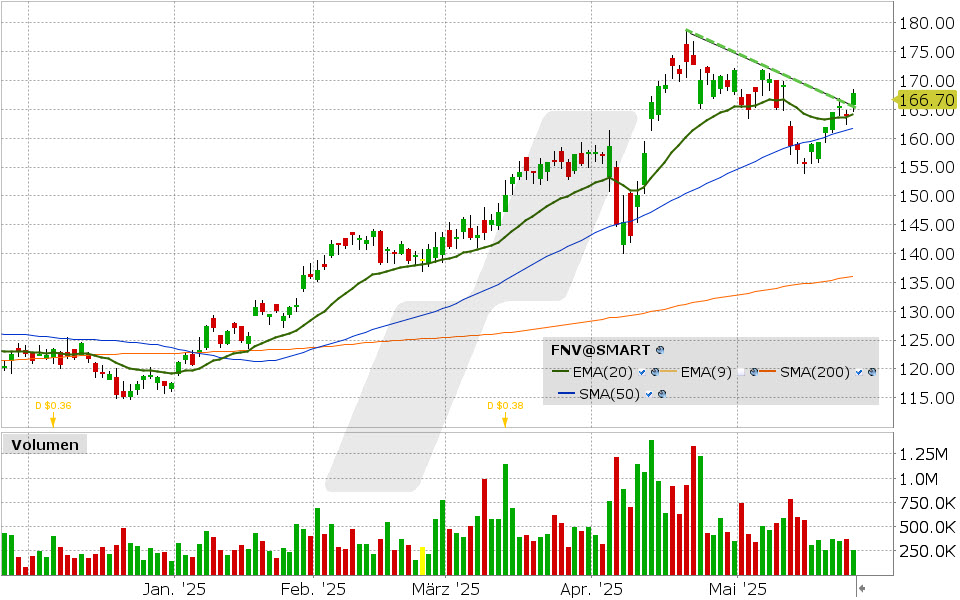Click the Feb. '25 date label
The height and width of the screenshot is (600, 960).
point(313,589)
